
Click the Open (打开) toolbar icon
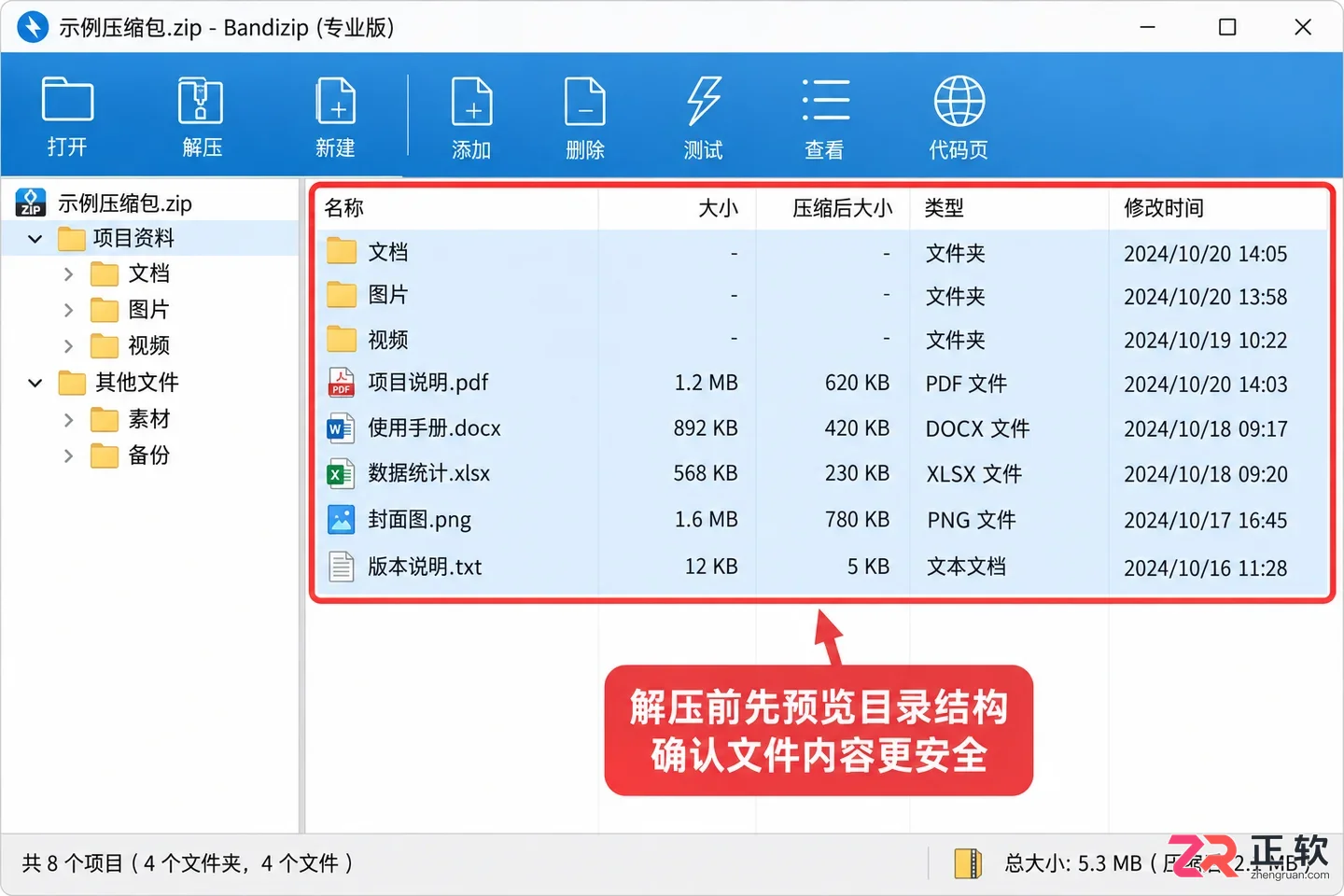click(x=67, y=99)
